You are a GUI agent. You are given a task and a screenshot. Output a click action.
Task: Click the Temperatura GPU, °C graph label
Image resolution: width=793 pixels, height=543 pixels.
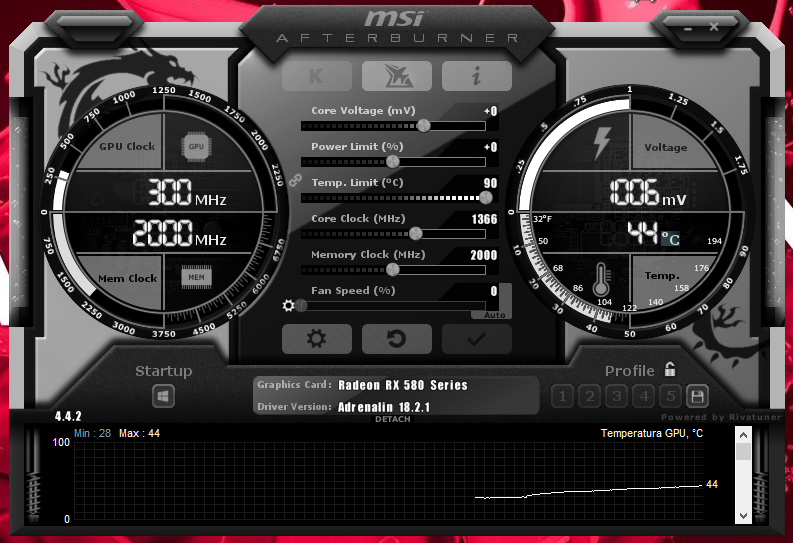pos(651,433)
